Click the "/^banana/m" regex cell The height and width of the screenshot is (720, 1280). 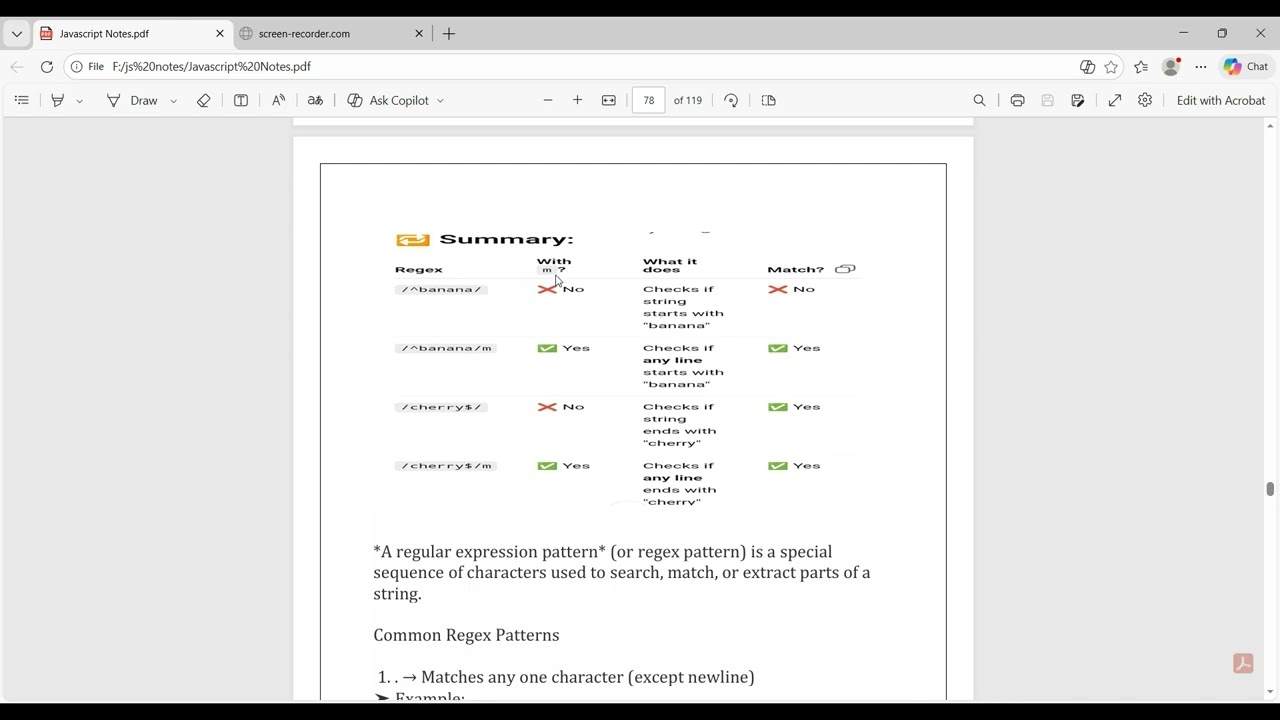coord(446,348)
